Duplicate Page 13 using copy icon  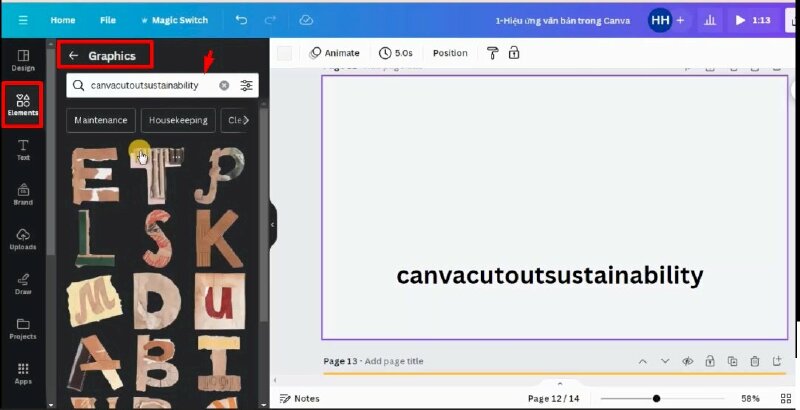[x=732, y=361]
